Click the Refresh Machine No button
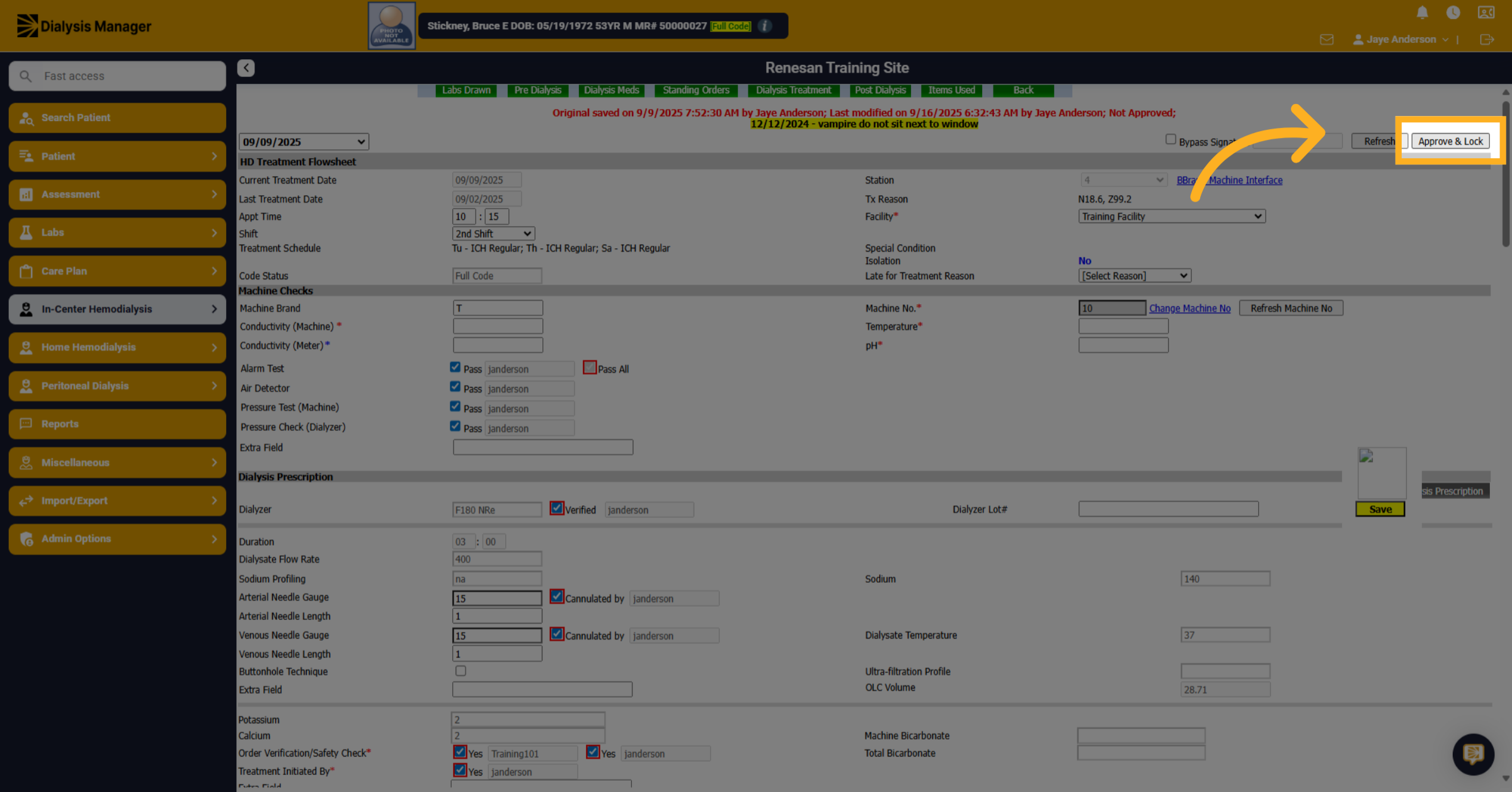Image resolution: width=1512 pixels, height=792 pixels. (x=1291, y=308)
